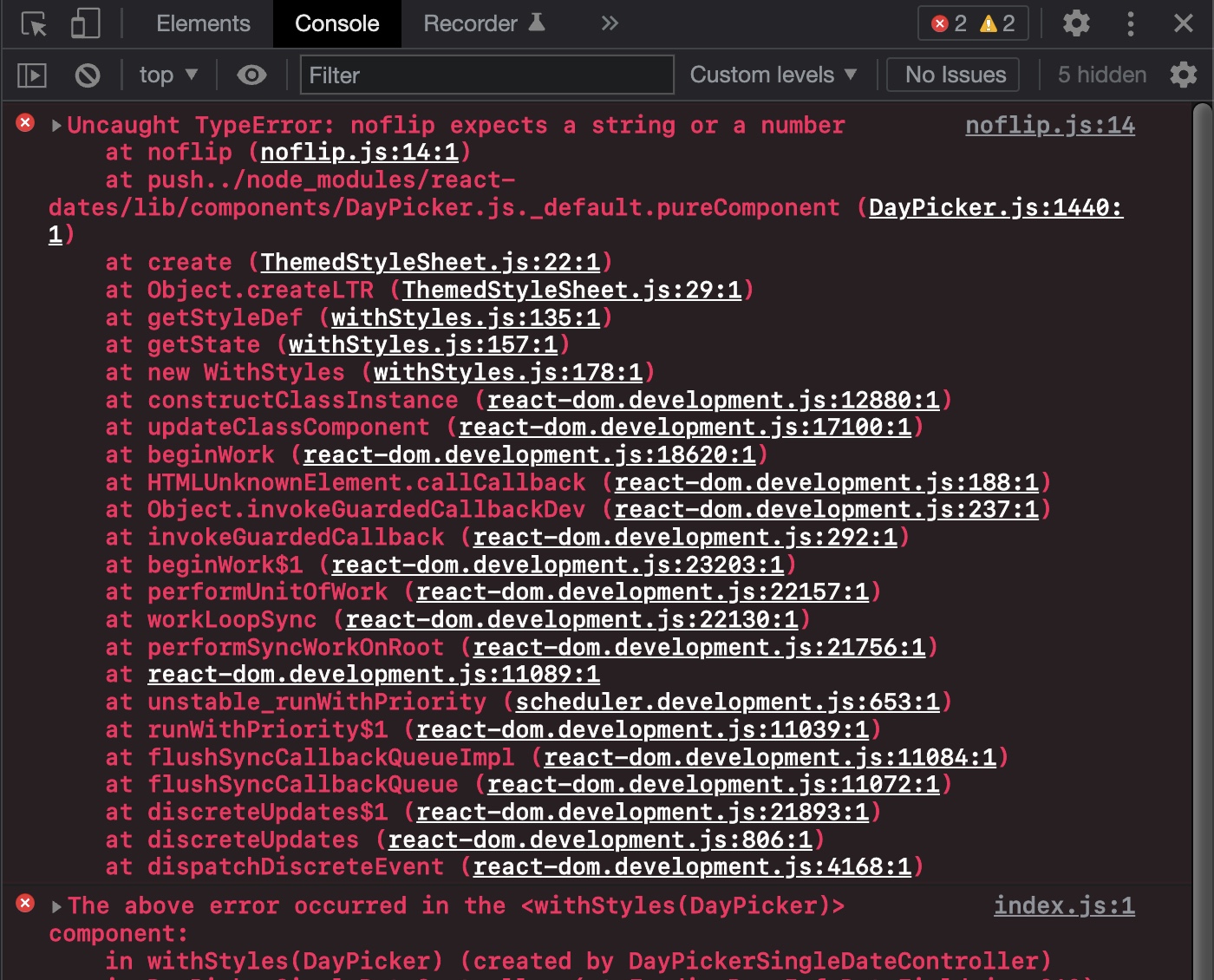The height and width of the screenshot is (980, 1214).
Task: Show more panels via the chevron
Action: tap(609, 23)
